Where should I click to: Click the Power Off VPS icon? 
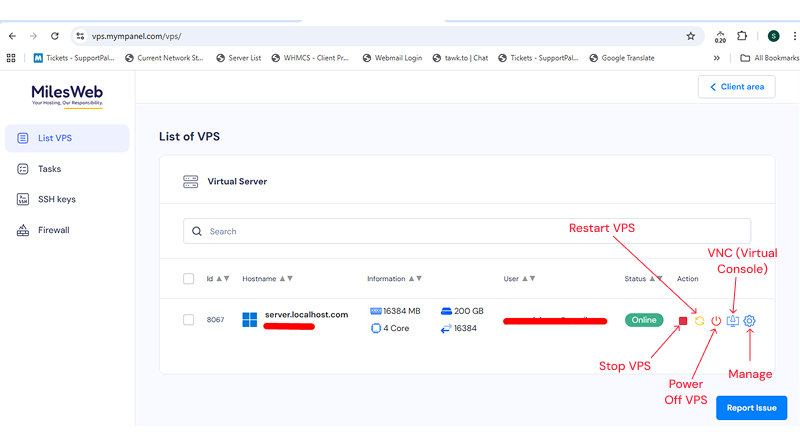pos(716,321)
